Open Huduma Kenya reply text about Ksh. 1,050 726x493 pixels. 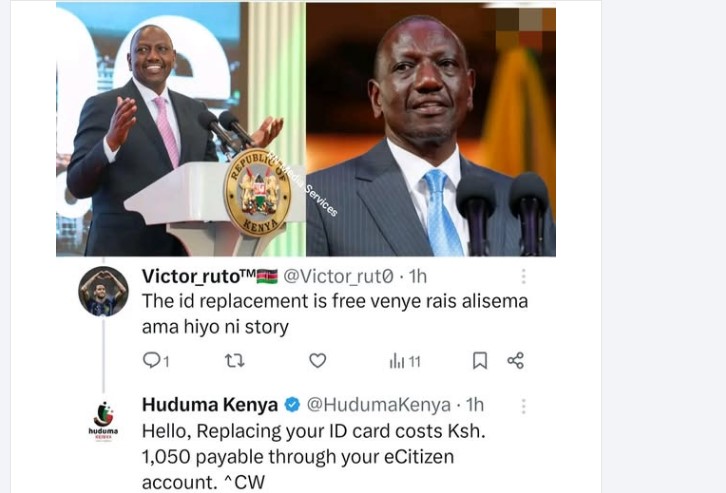coord(313,456)
